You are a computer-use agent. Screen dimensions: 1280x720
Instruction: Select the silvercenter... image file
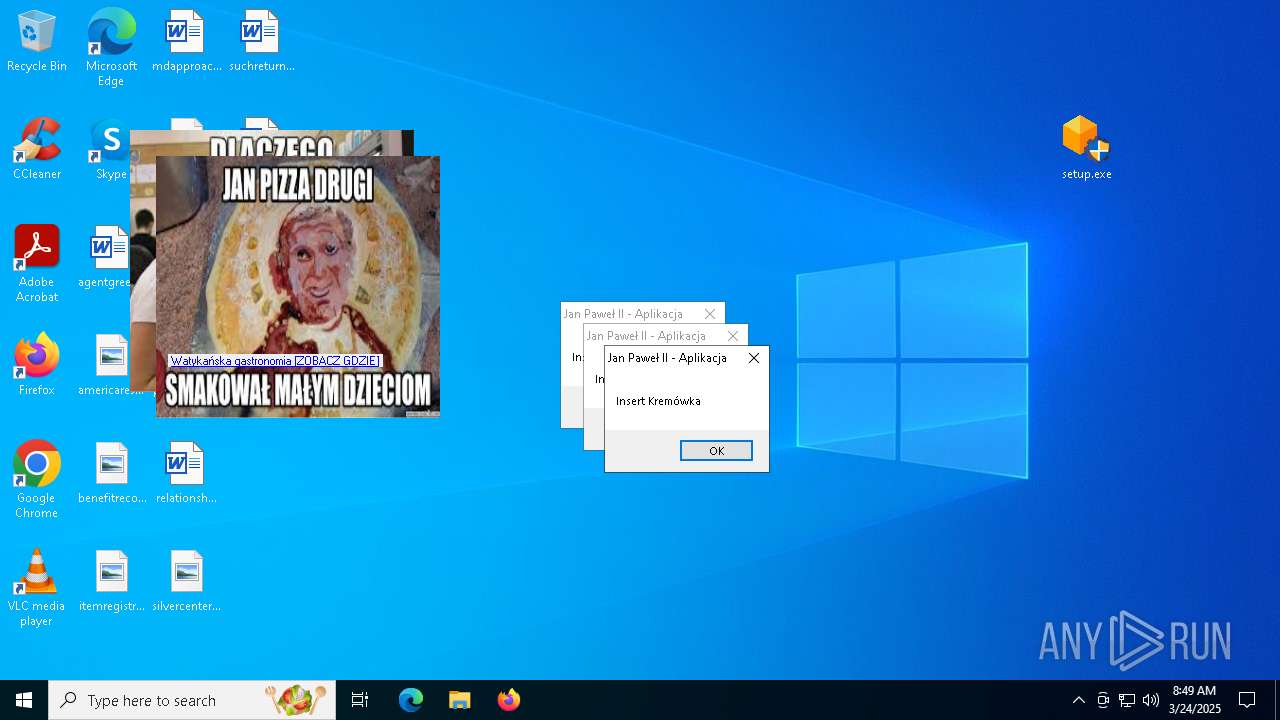point(186,582)
